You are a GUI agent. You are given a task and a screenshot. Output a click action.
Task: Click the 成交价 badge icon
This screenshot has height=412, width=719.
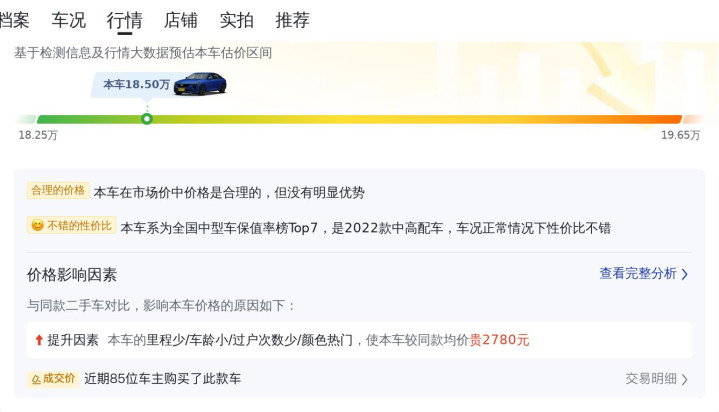pos(53,379)
